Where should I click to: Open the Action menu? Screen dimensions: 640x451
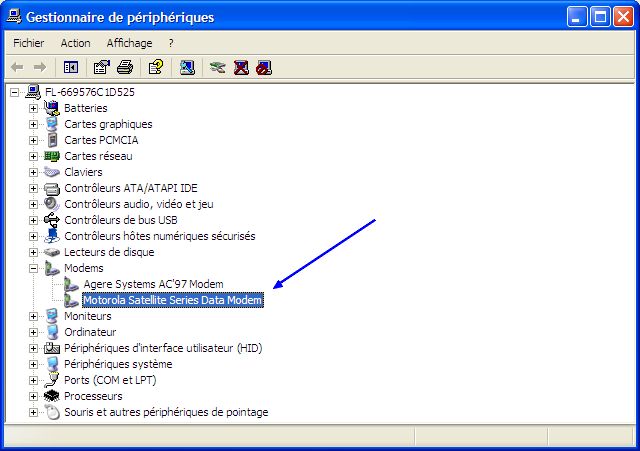click(76, 43)
